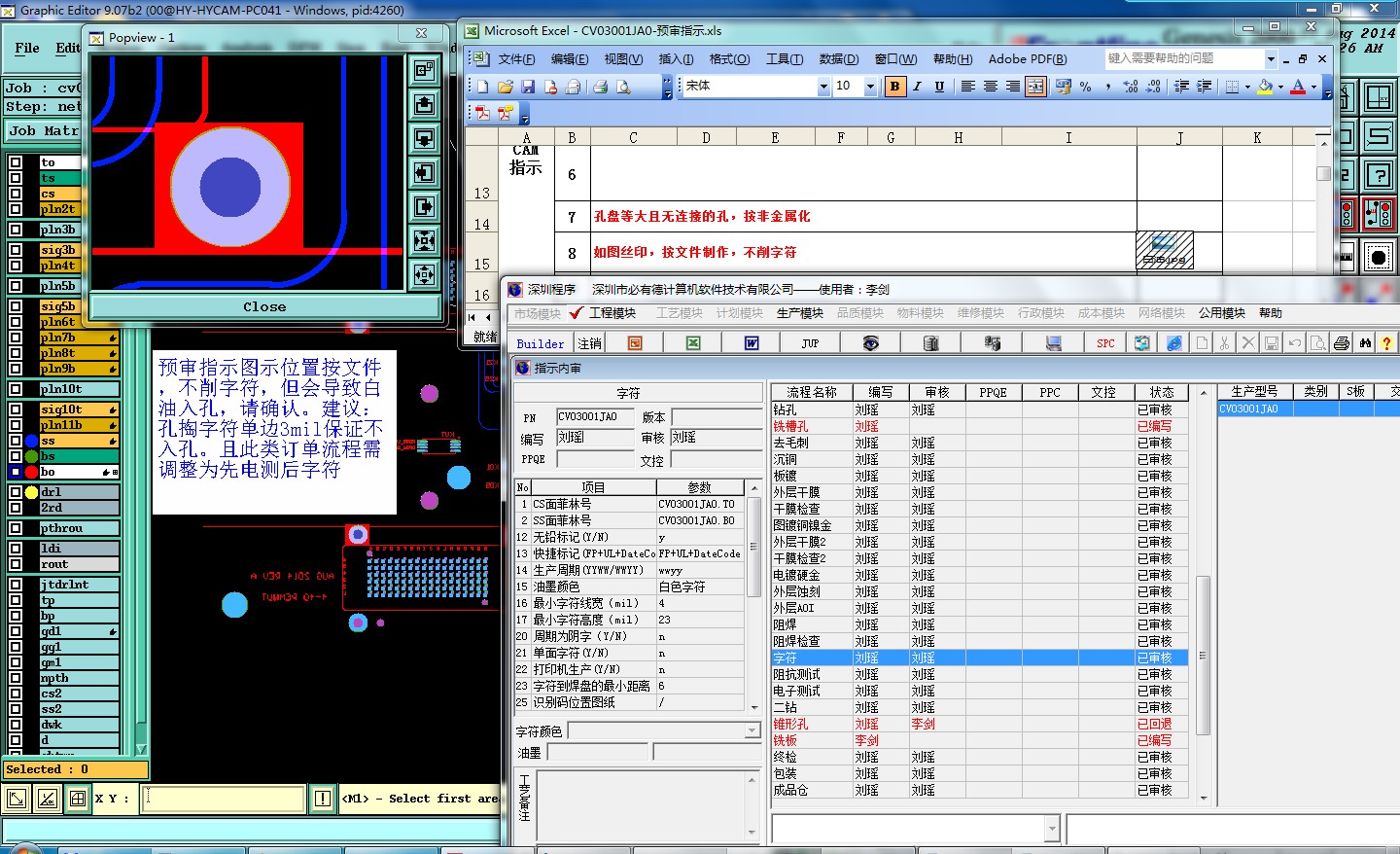Click the percent style icon in Excel
The image size is (1400, 854).
(x=1086, y=87)
